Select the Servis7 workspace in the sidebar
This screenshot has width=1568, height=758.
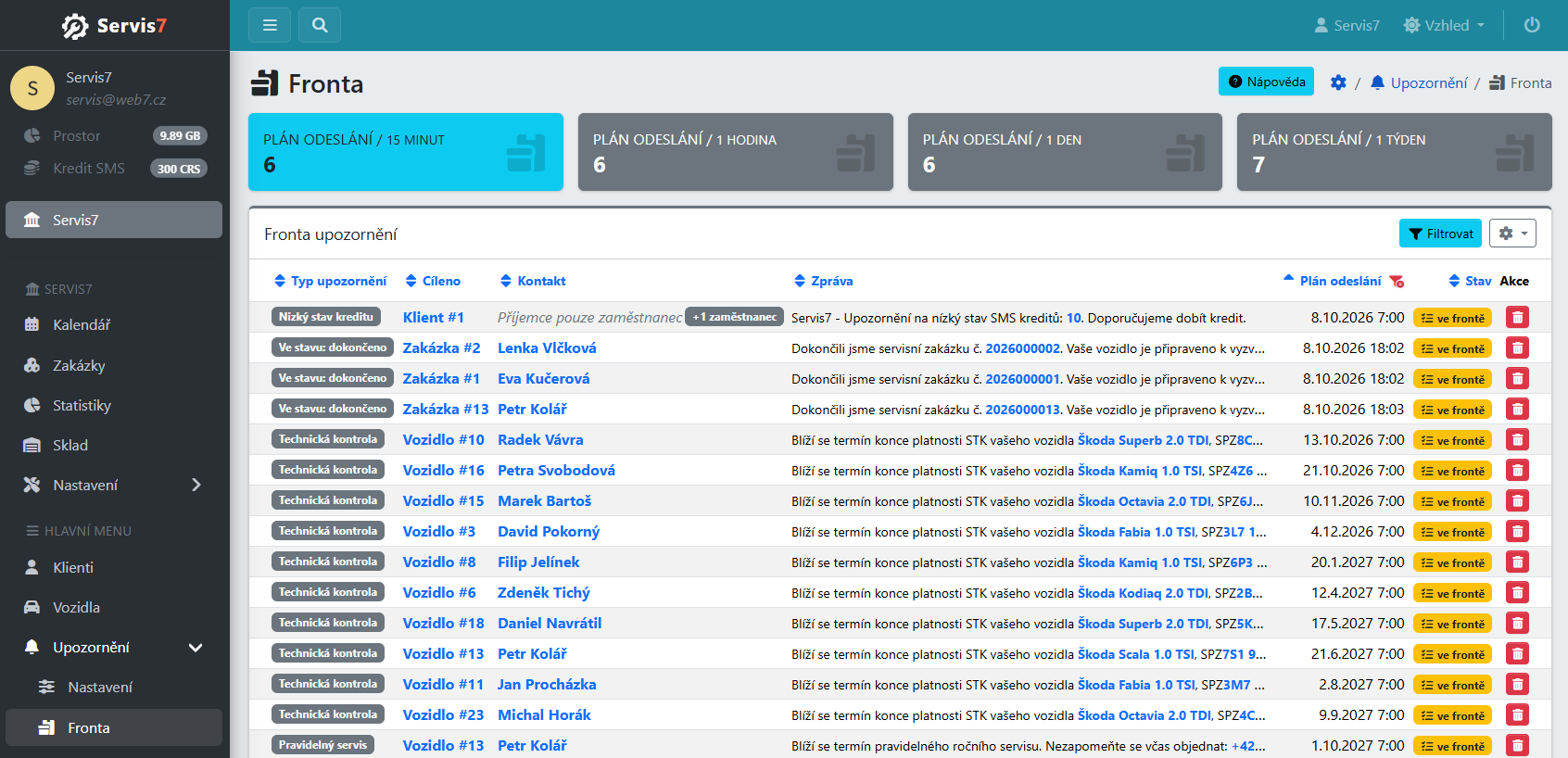coord(114,220)
